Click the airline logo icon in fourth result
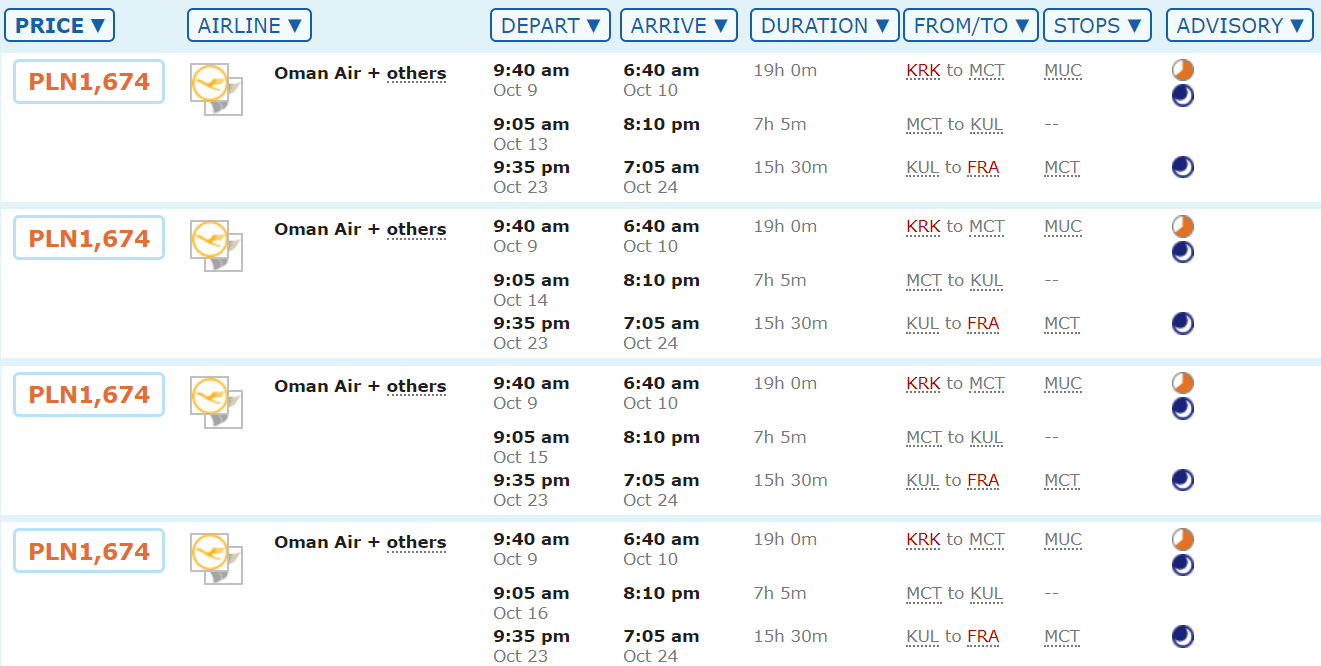The width and height of the screenshot is (1321, 666). (x=217, y=558)
